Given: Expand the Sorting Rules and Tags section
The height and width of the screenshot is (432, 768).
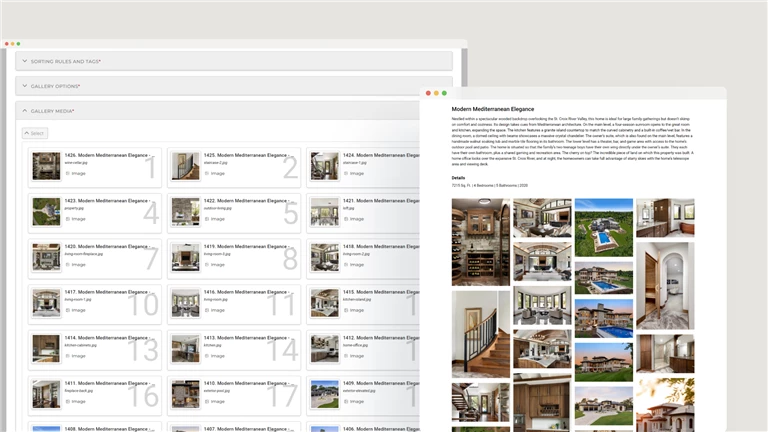Looking at the screenshot, I should coord(234,61).
